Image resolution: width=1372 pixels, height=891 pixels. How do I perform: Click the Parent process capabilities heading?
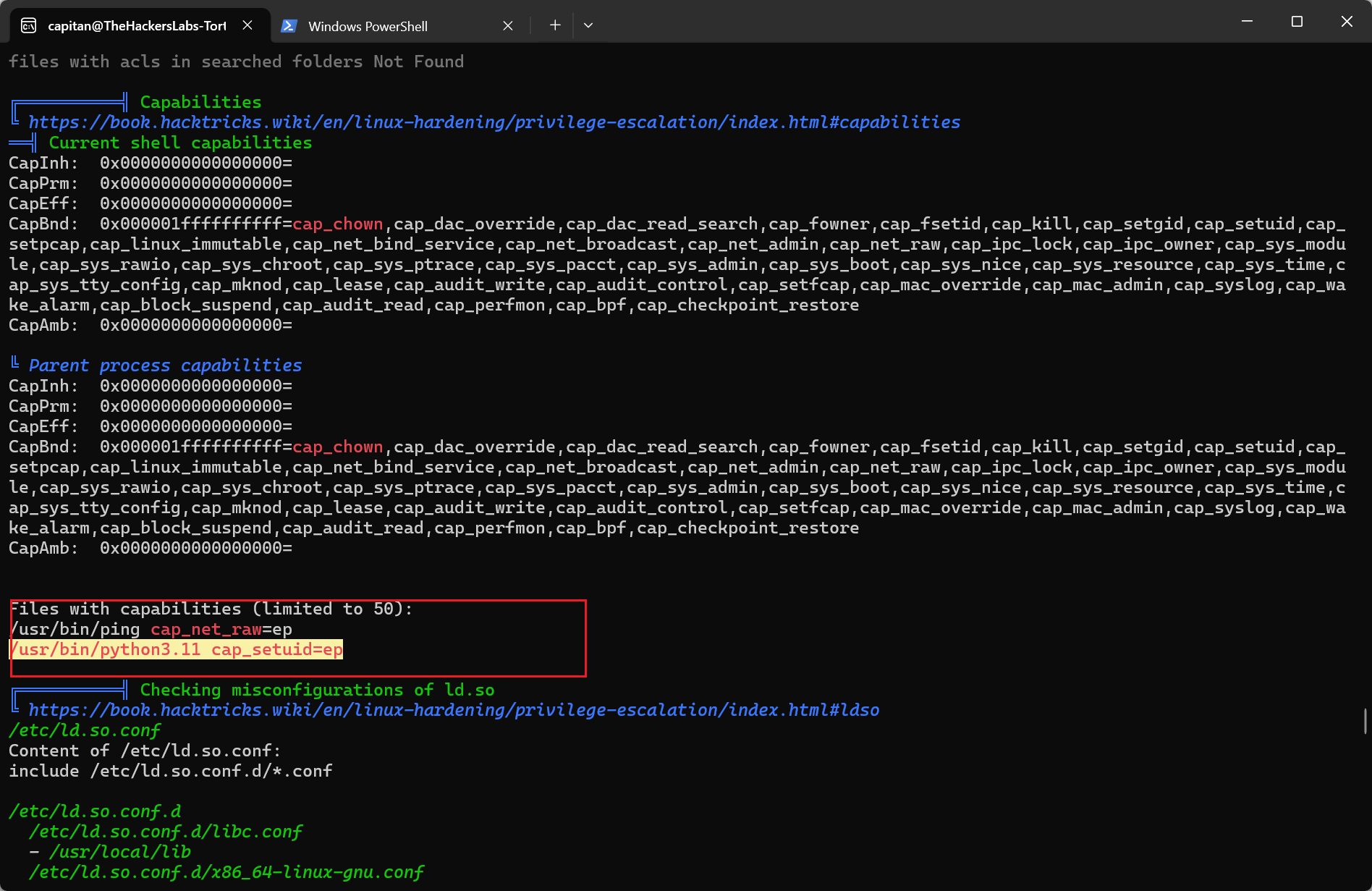coord(165,366)
